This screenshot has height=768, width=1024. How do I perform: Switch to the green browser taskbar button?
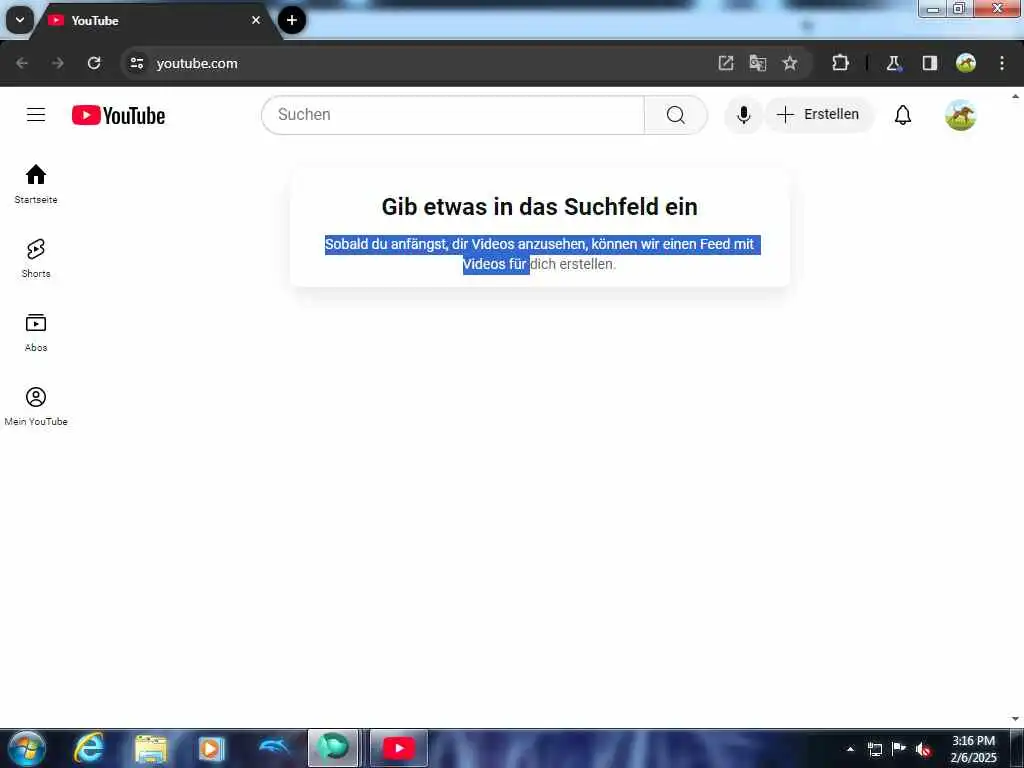(333, 748)
